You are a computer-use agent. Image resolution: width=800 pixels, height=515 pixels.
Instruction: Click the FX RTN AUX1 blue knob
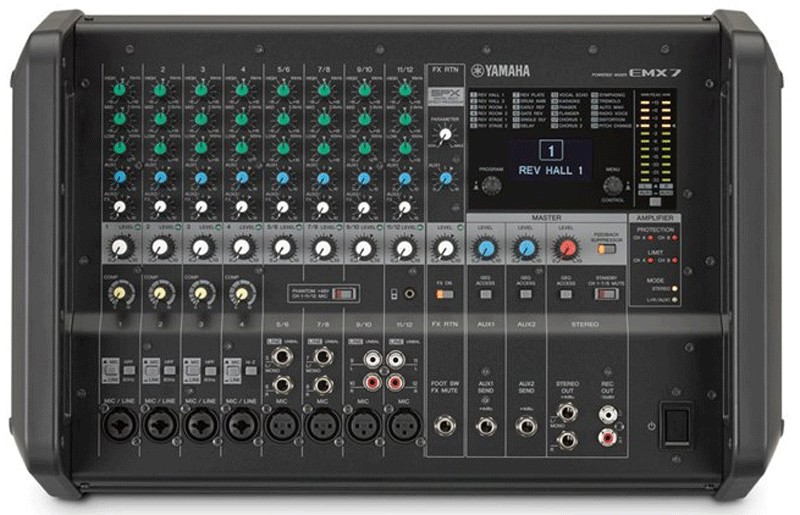tap(445, 178)
